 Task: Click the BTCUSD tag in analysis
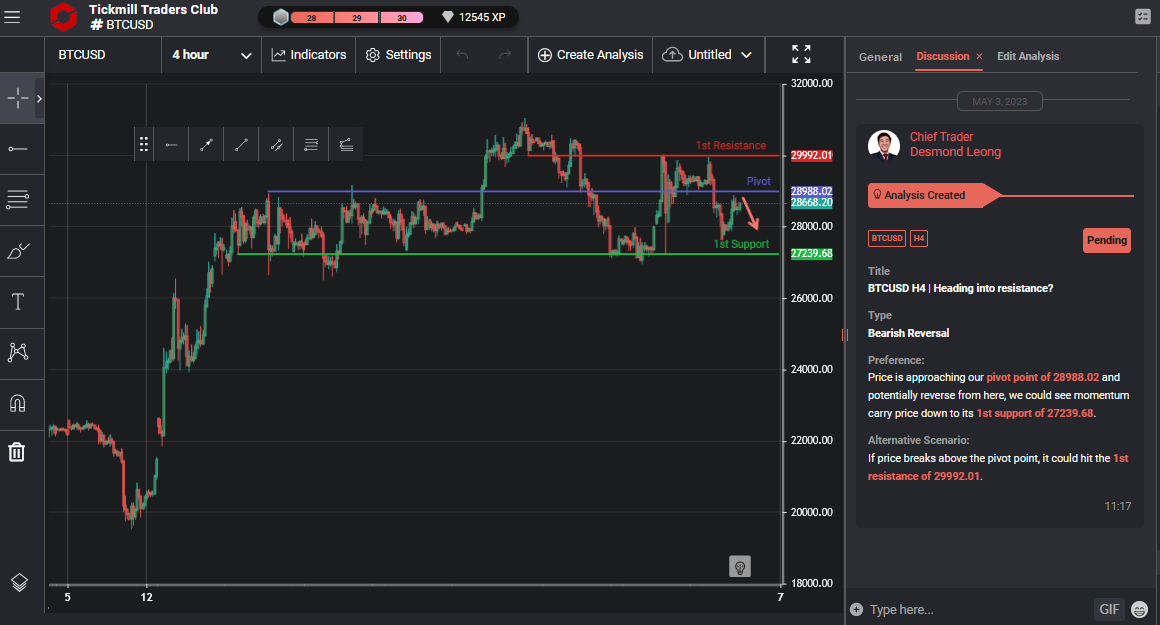tap(886, 238)
